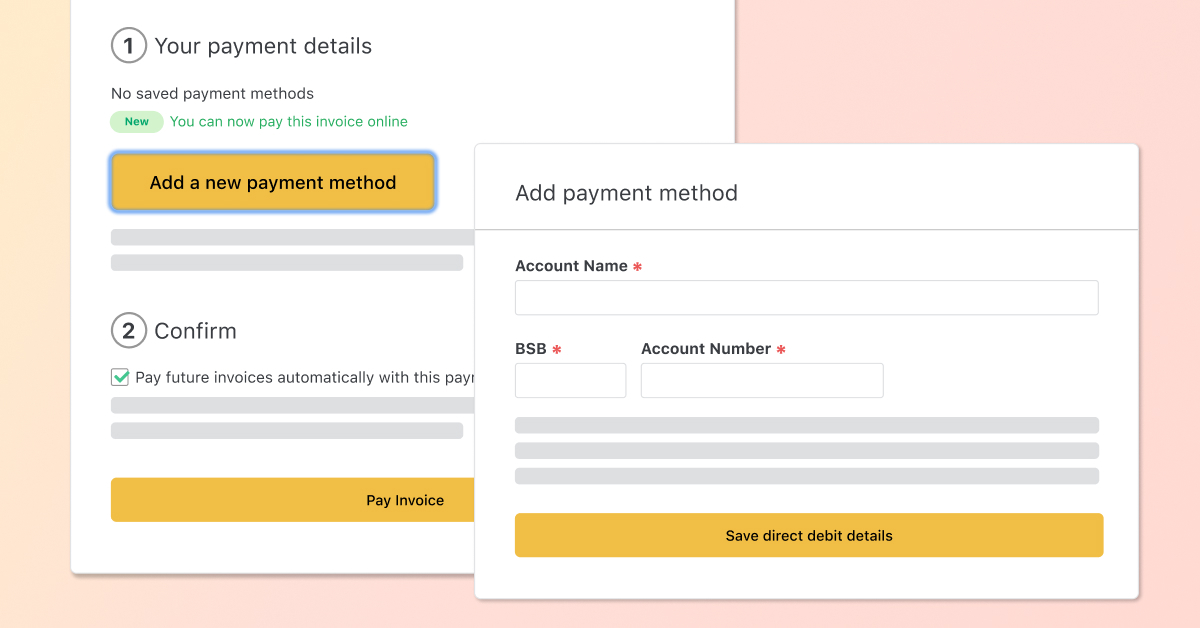Click the 'Confirm' section heading
Image resolution: width=1200 pixels, height=628 pixels.
195,331
